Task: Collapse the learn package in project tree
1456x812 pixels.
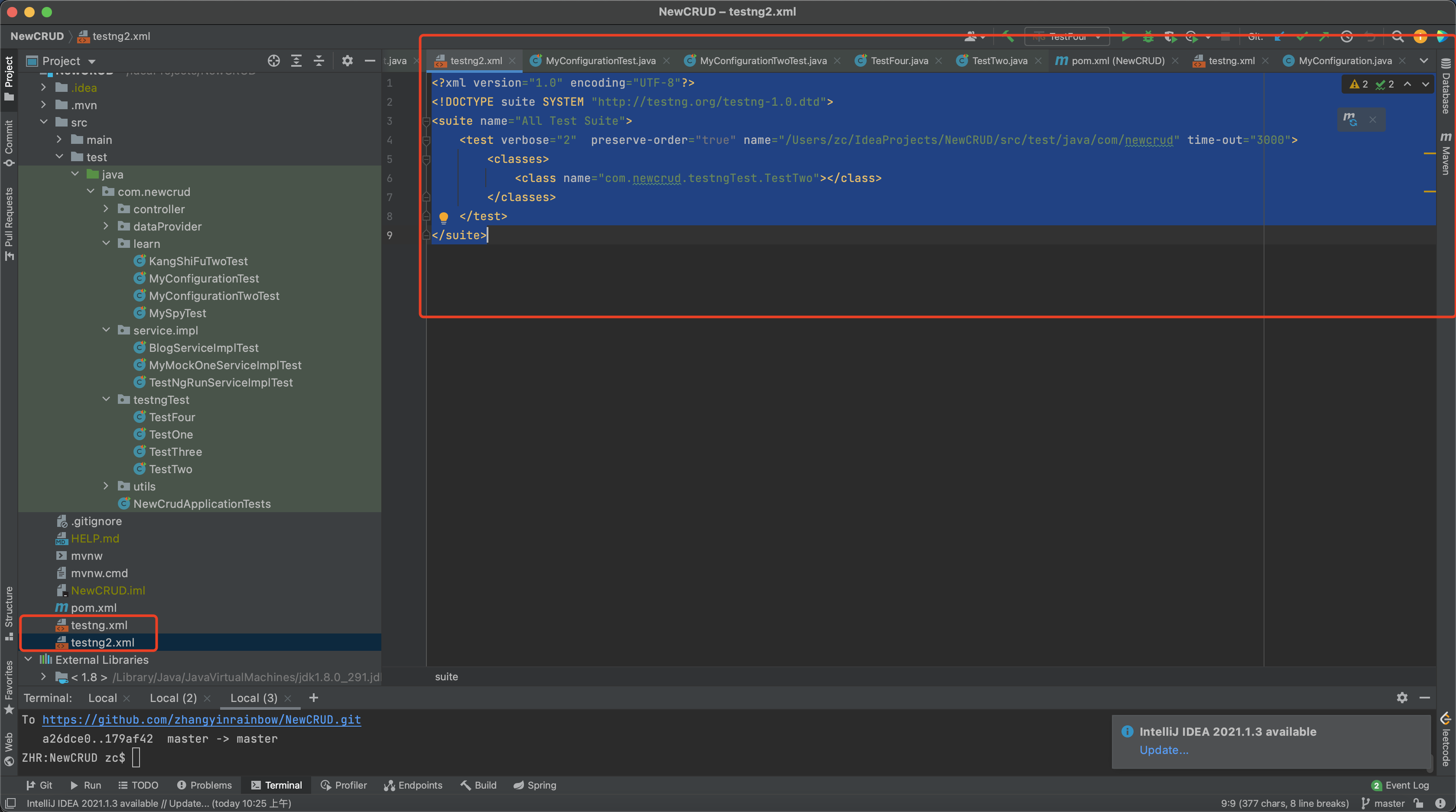Action: (107, 243)
